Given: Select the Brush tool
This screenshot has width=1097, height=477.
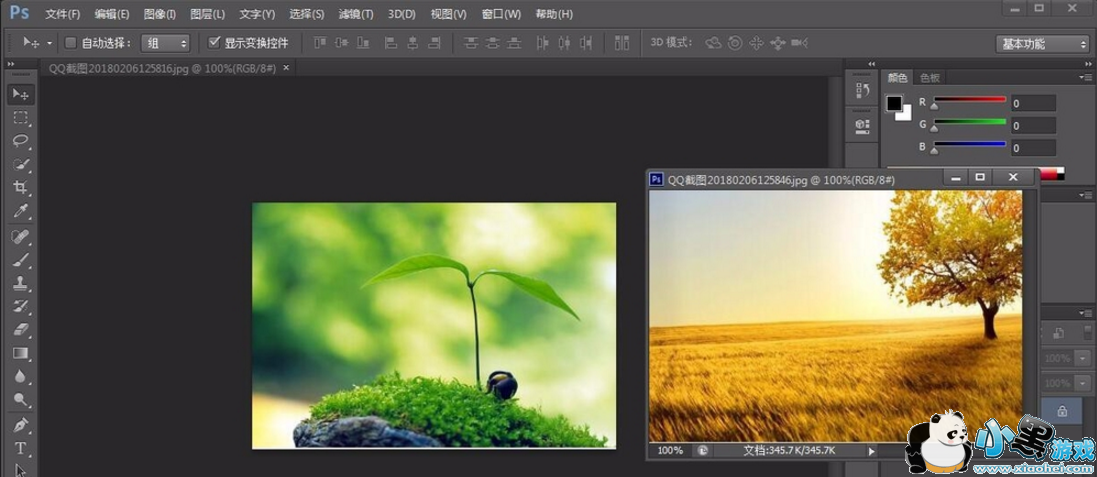Looking at the screenshot, I should pos(20,260).
